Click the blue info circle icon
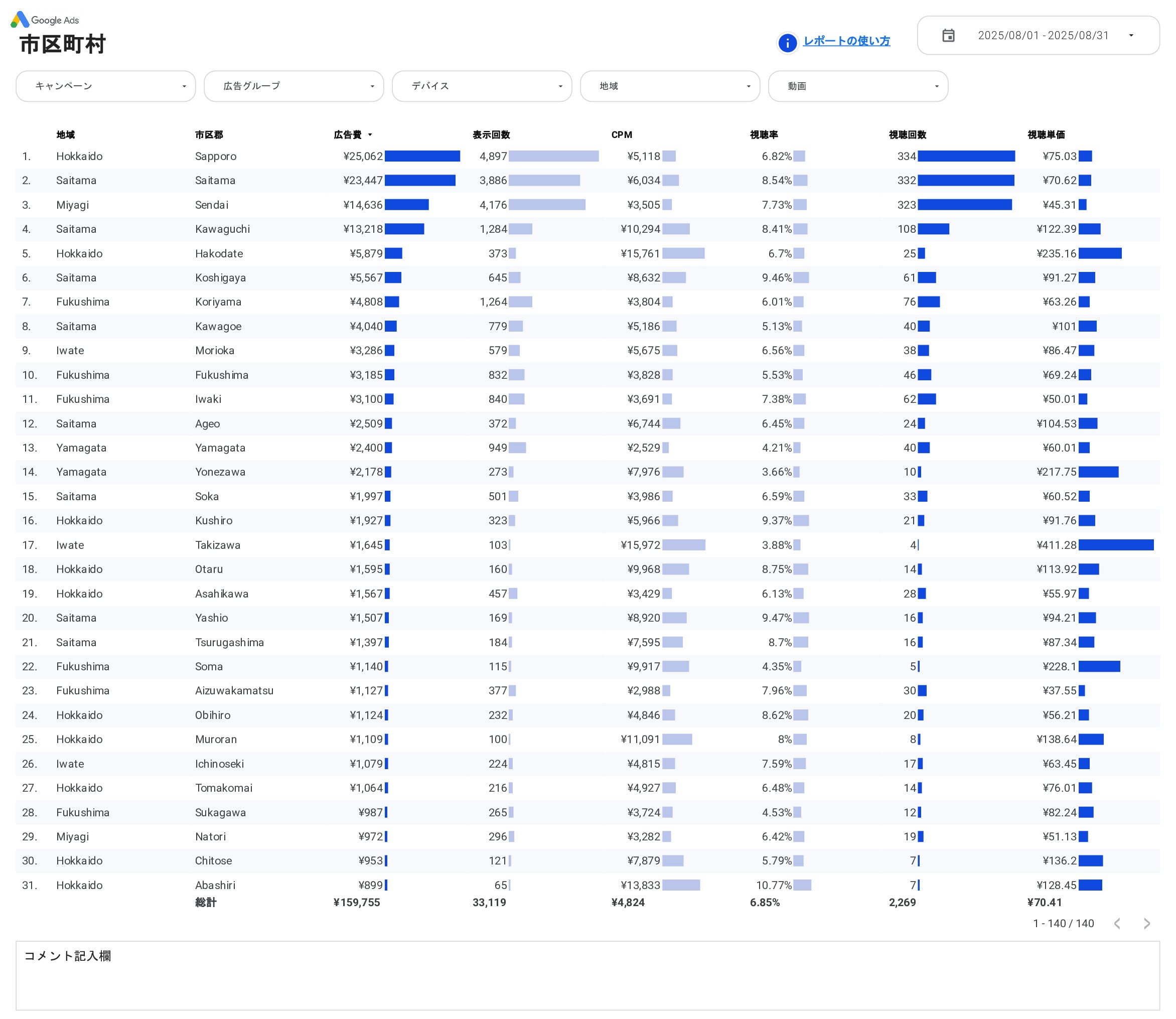1176x1019 pixels. [787, 42]
